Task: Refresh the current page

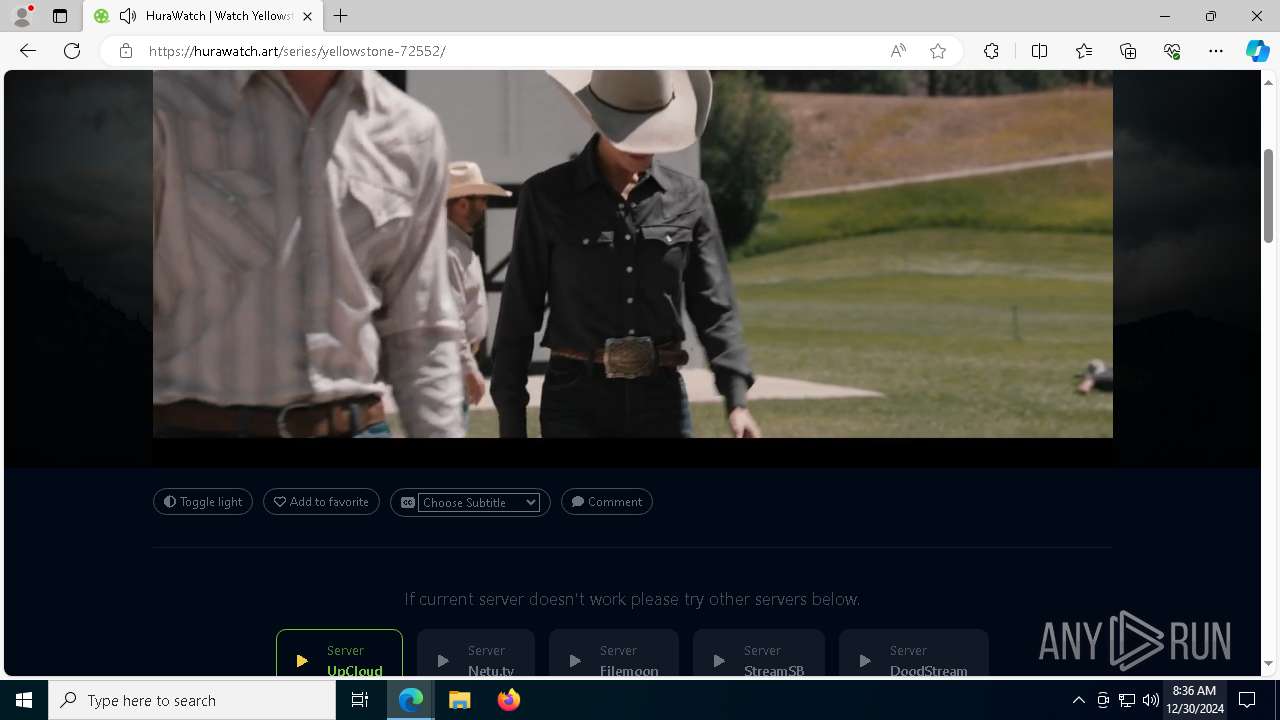Action: tap(72, 51)
